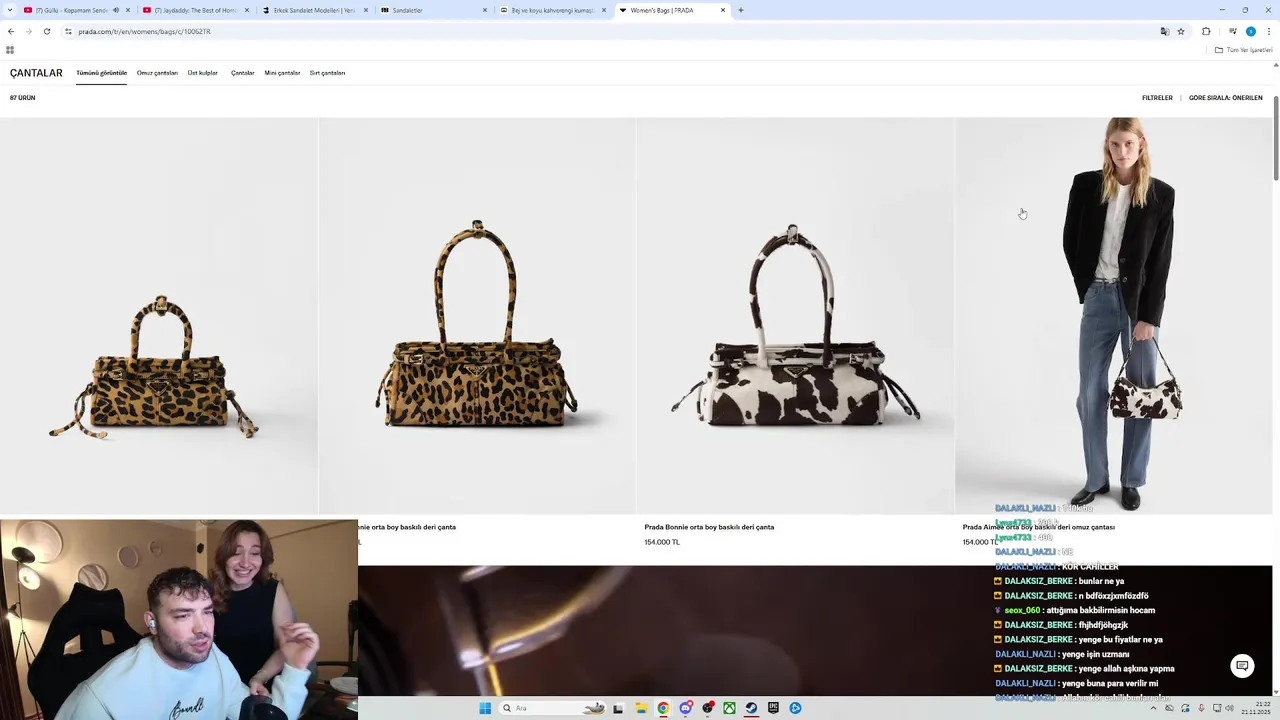Open Discord from the taskbar
1280x720 pixels.
[686, 708]
